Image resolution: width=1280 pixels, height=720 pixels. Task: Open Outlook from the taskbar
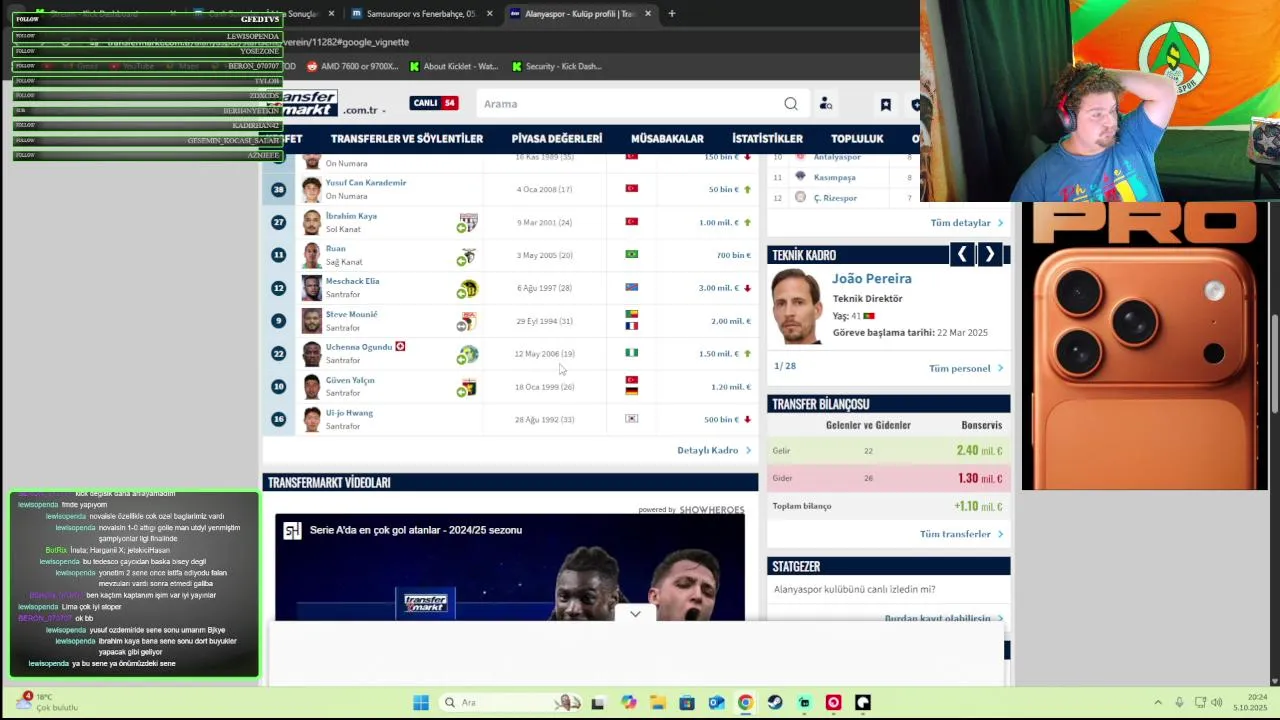click(716, 703)
